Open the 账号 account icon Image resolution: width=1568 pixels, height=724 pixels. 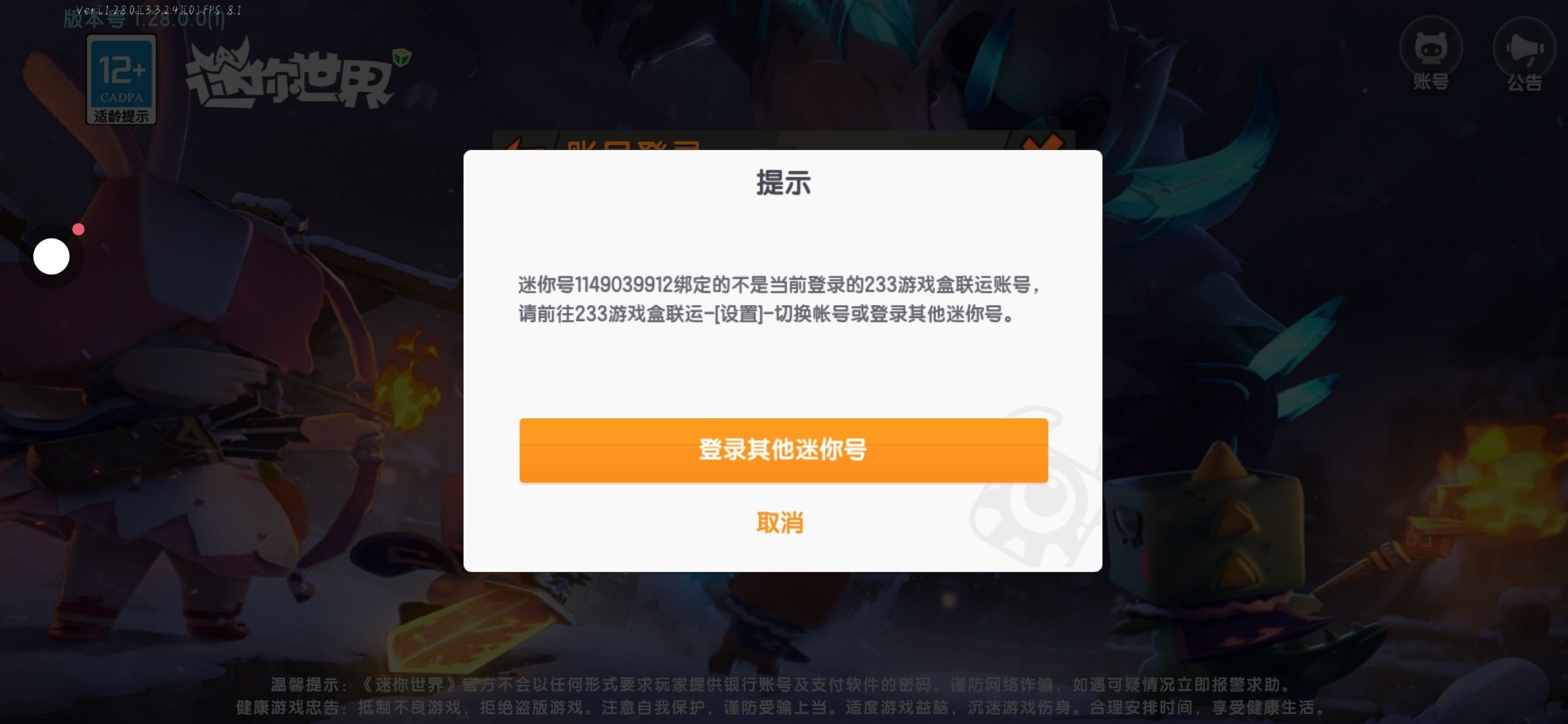tap(1431, 54)
